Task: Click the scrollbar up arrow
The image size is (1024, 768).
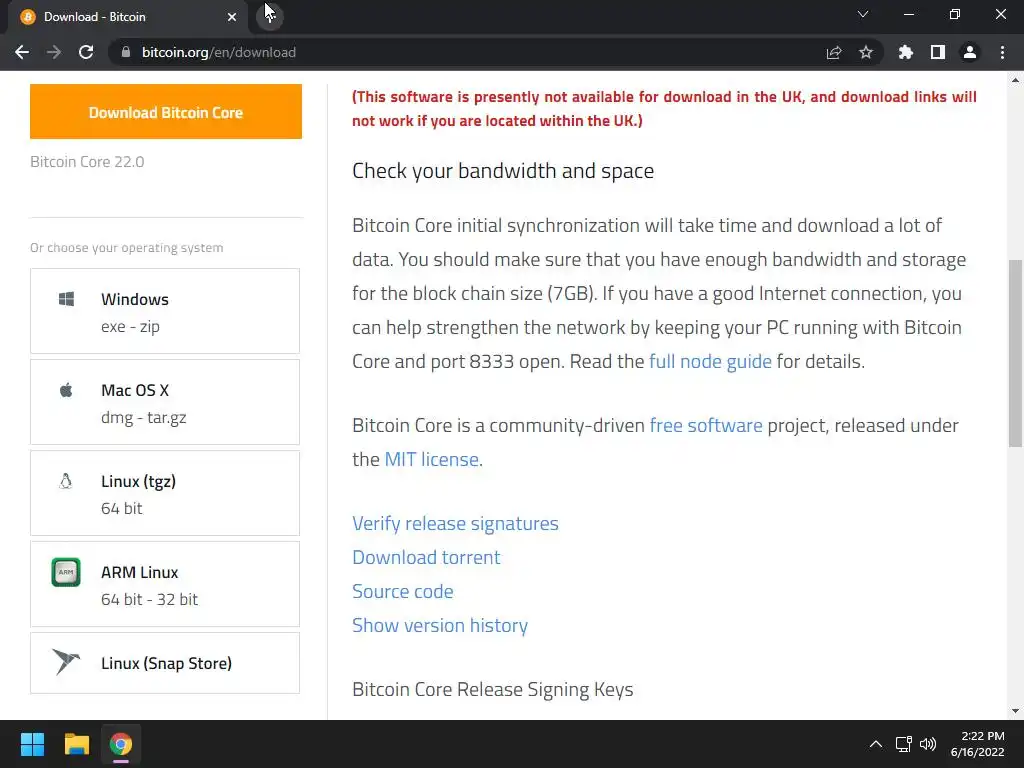Action: (1015, 80)
